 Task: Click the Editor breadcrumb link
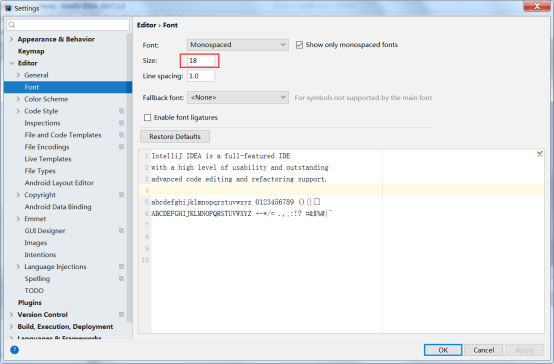tap(146, 25)
